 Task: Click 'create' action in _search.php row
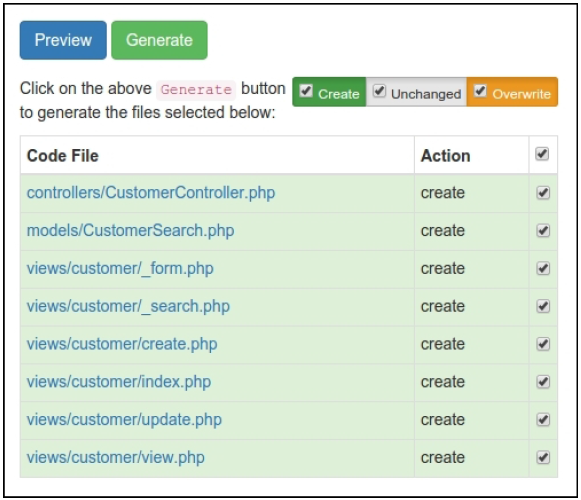pos(442,306)
